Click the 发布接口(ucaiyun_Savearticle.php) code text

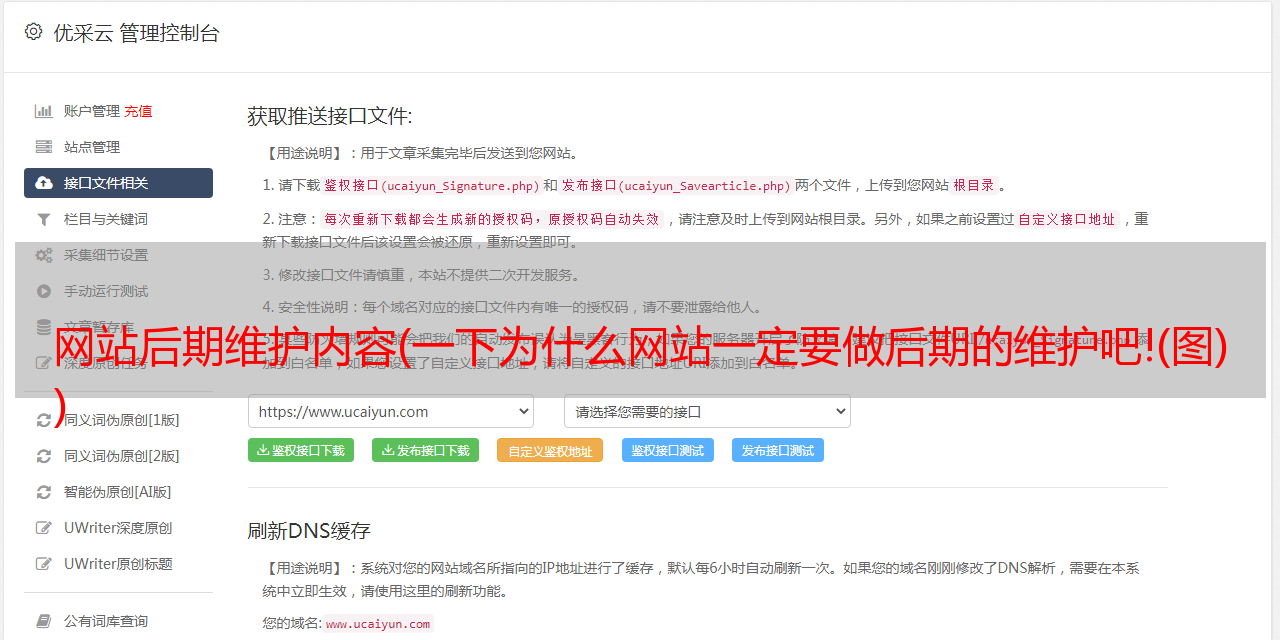[x=676, y=185]
